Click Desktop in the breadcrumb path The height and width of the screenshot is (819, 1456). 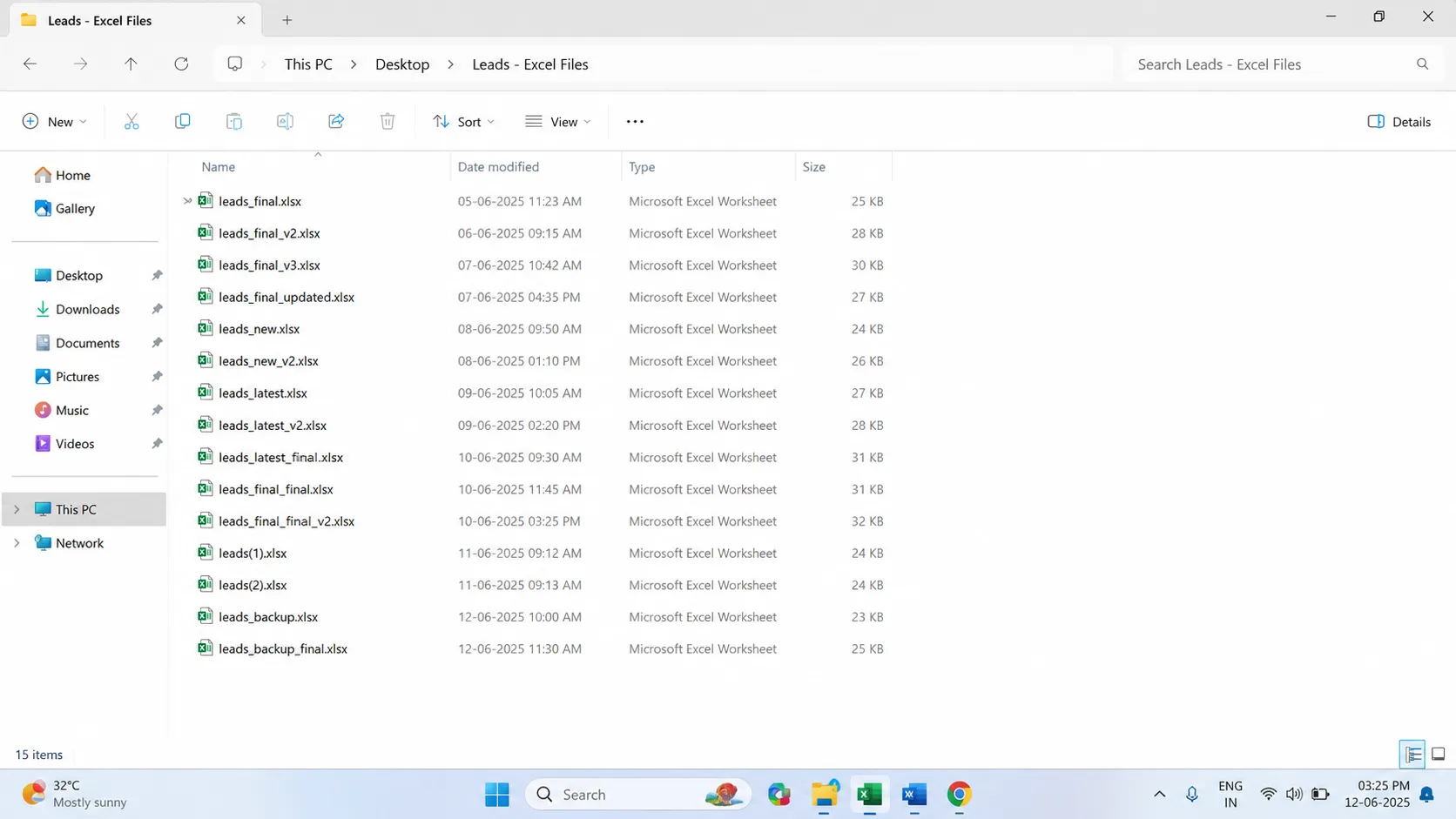402,64
